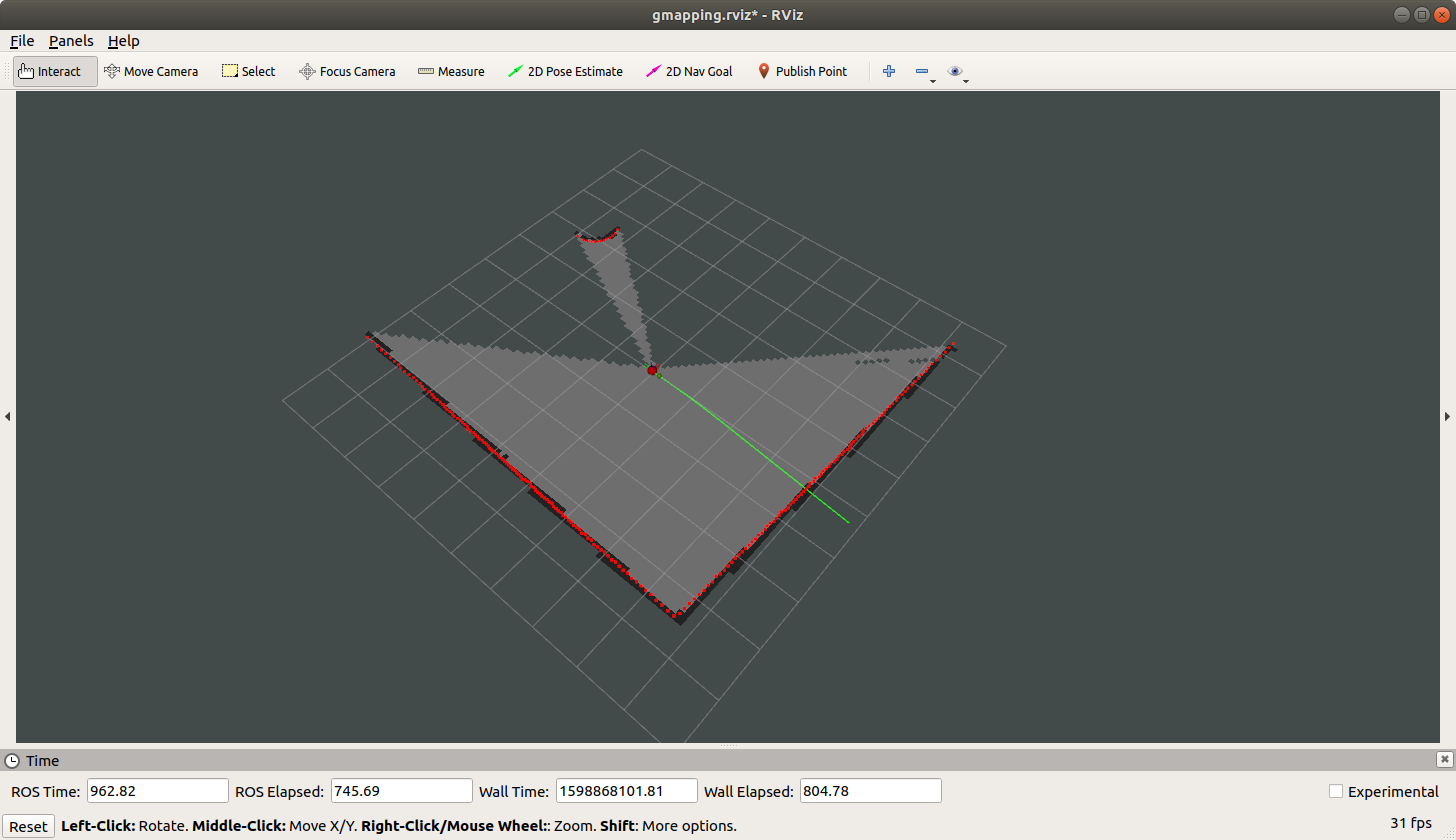
Task: Select the Interact tool
Action: click(x=55, y=71)
